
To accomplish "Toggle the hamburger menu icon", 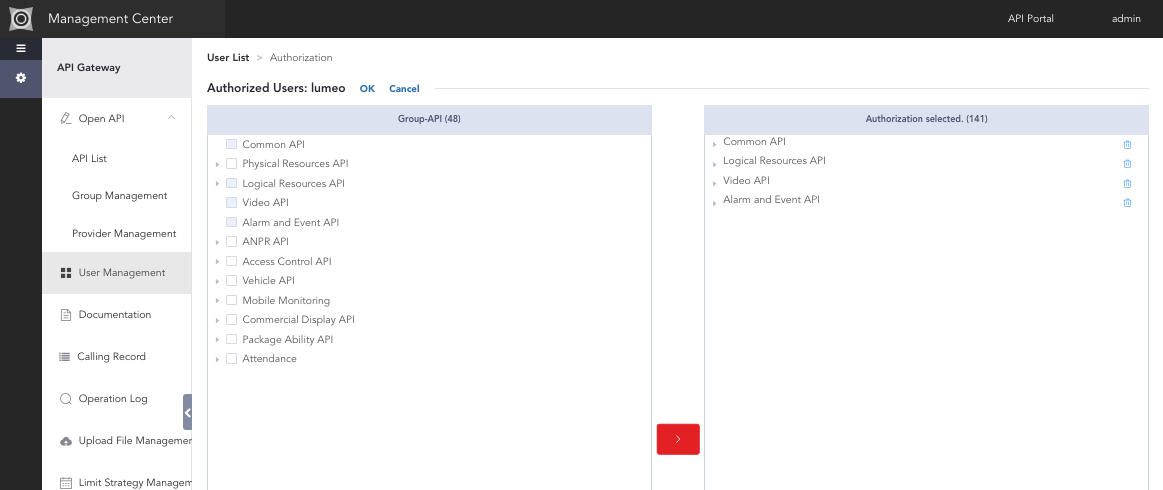I will (x=21, y=48).
